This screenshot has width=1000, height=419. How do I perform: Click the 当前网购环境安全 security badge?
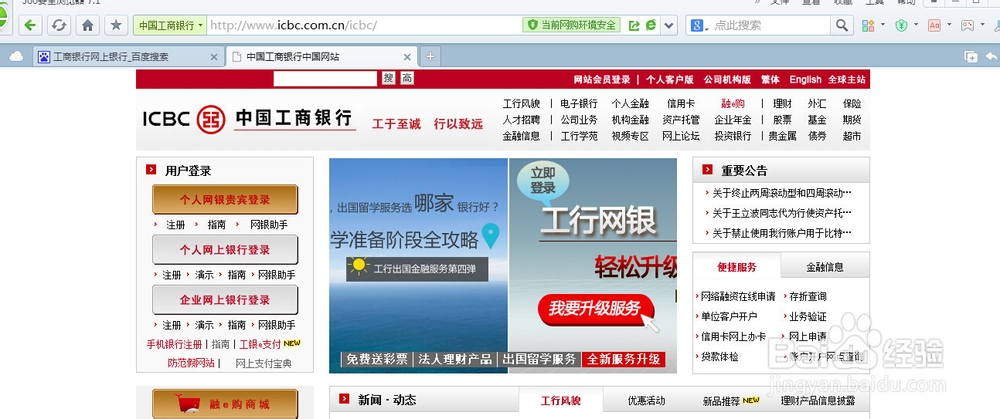(571, 26)
